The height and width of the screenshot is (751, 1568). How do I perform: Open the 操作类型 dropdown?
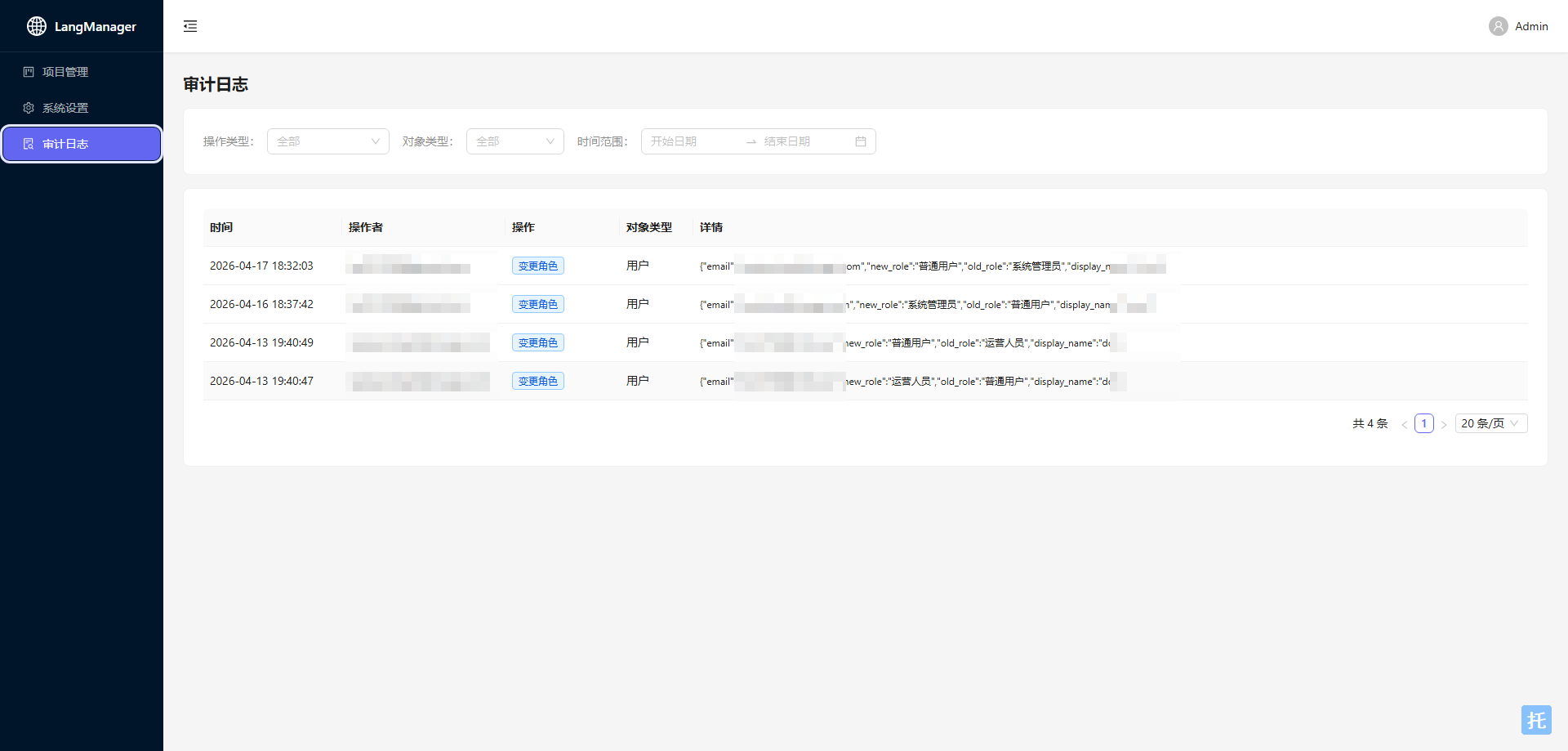(x=328, y=141)
